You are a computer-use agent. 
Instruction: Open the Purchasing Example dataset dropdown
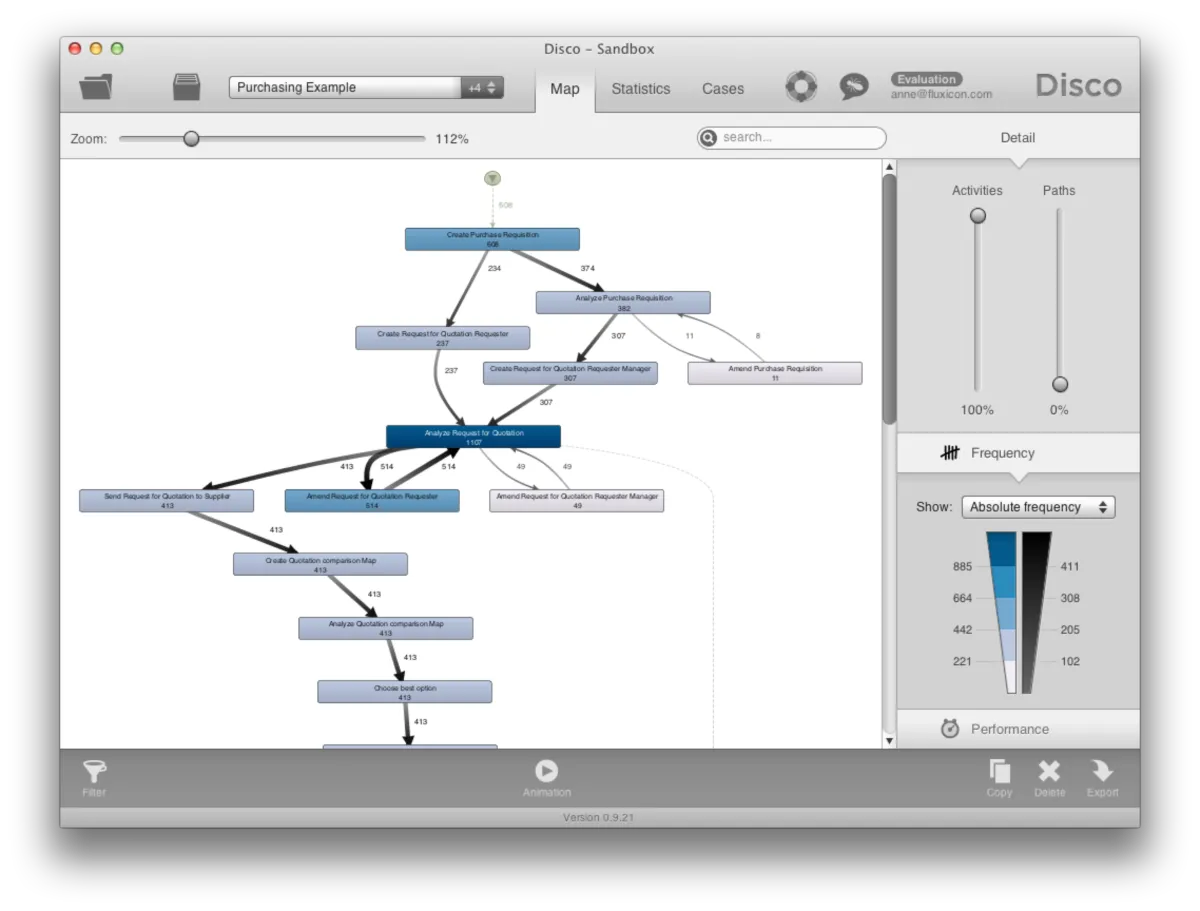click(345, 87)
